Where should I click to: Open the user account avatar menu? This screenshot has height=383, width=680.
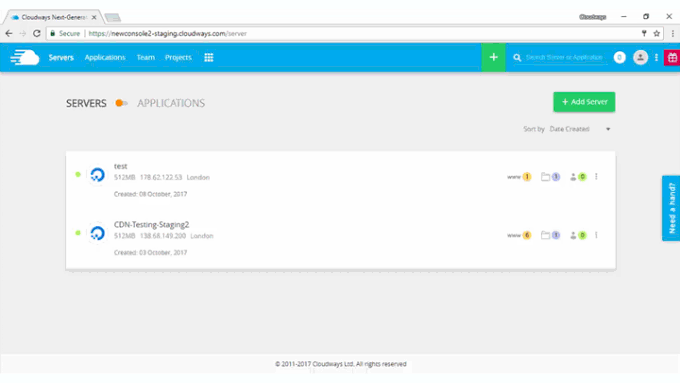pyautogui.click(x=640, y=57)
